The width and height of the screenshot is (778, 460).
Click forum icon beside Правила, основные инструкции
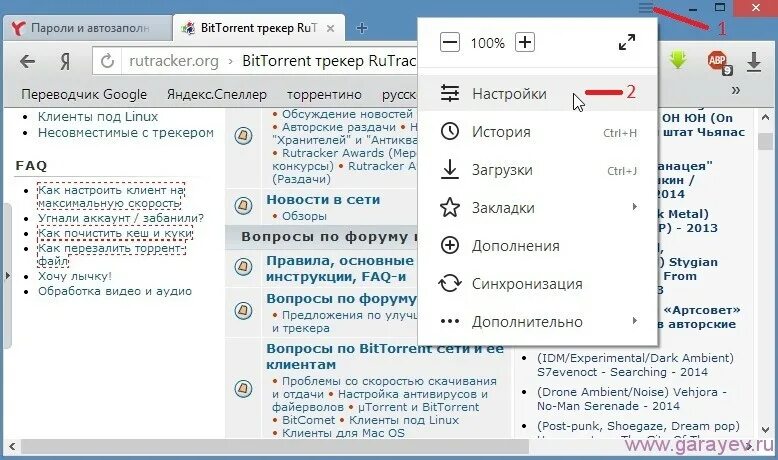(243, 267)
